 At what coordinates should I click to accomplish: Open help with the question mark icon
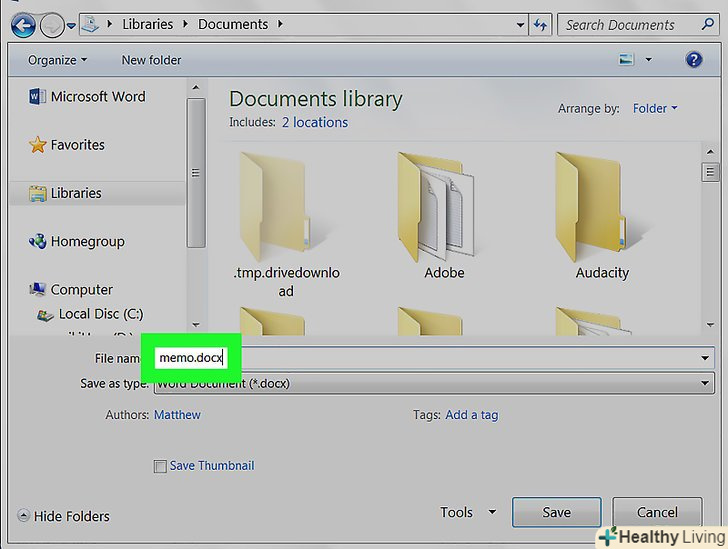click(x=694, y=59)
